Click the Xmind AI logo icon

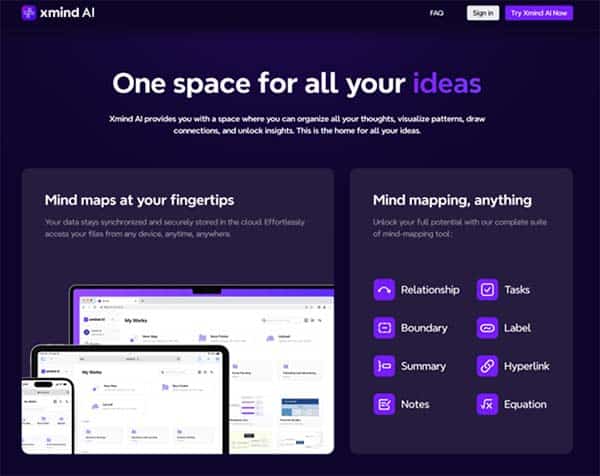pos(28,13)
